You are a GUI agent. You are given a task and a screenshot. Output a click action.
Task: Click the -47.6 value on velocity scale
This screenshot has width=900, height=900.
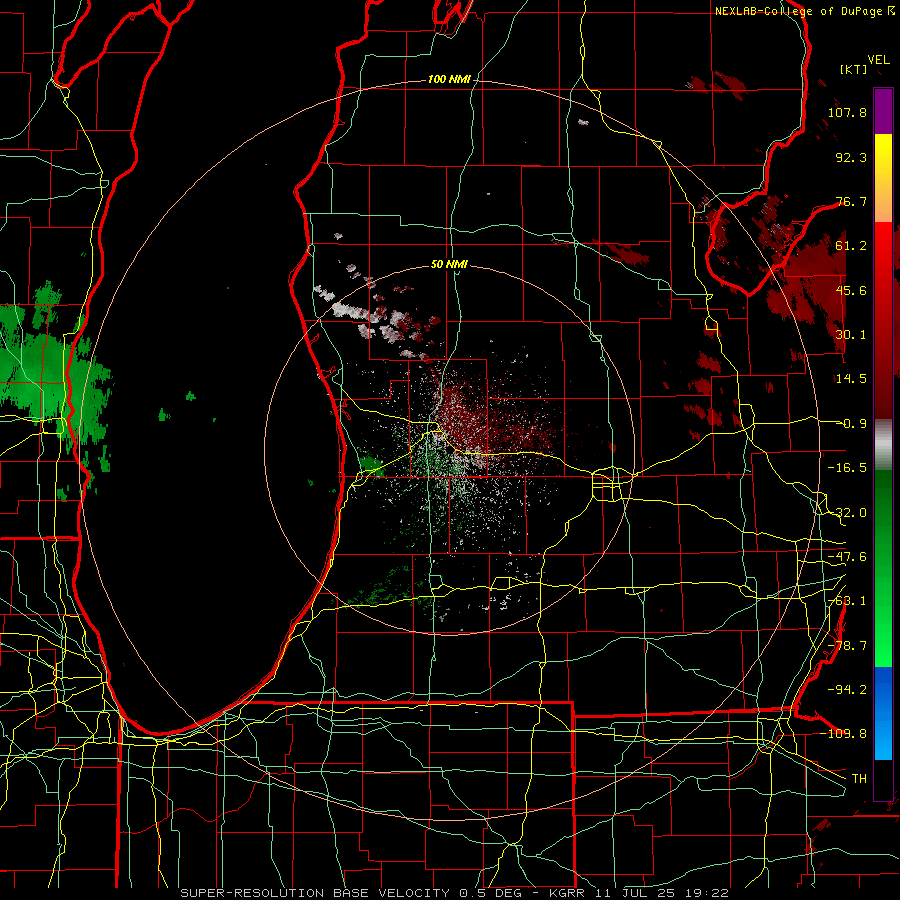point(847,557)
